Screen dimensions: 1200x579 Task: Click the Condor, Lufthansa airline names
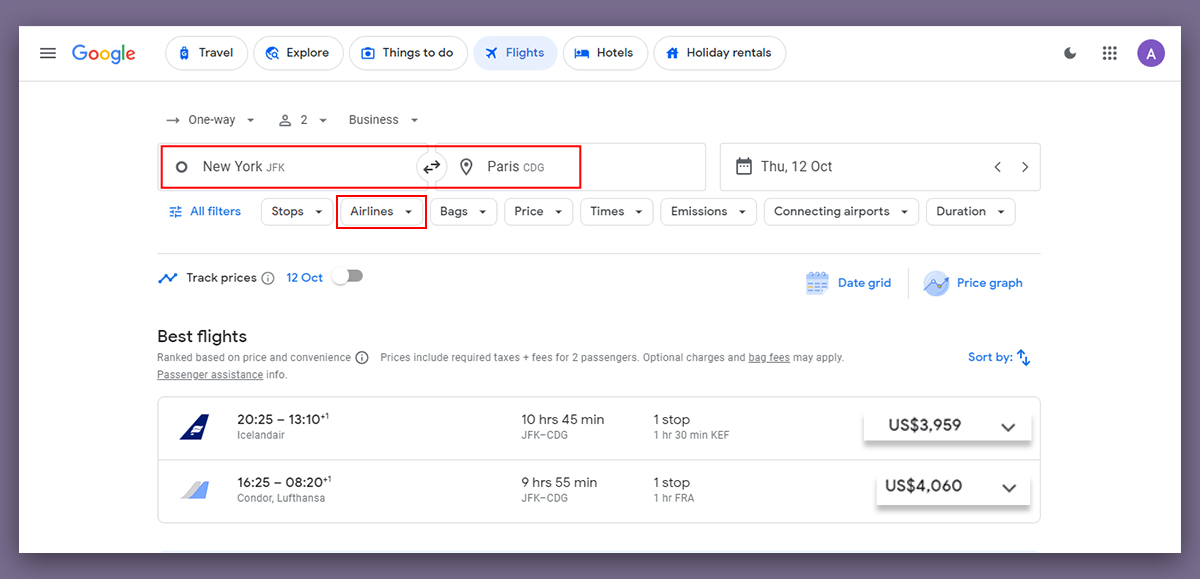click(x=281, y=498)
